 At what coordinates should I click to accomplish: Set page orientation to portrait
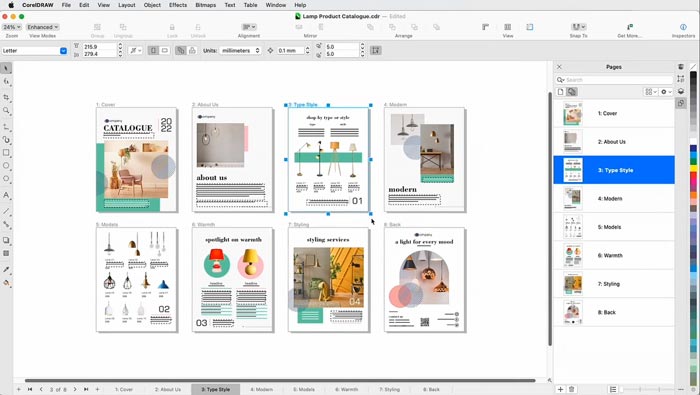point(153,50)
